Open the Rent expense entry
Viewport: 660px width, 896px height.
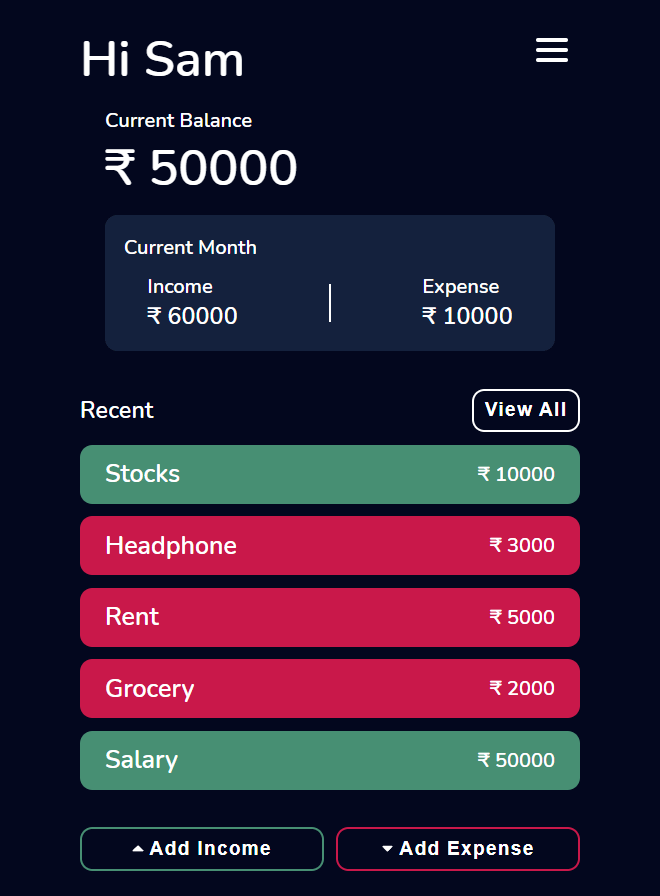(x=330, y=617)
